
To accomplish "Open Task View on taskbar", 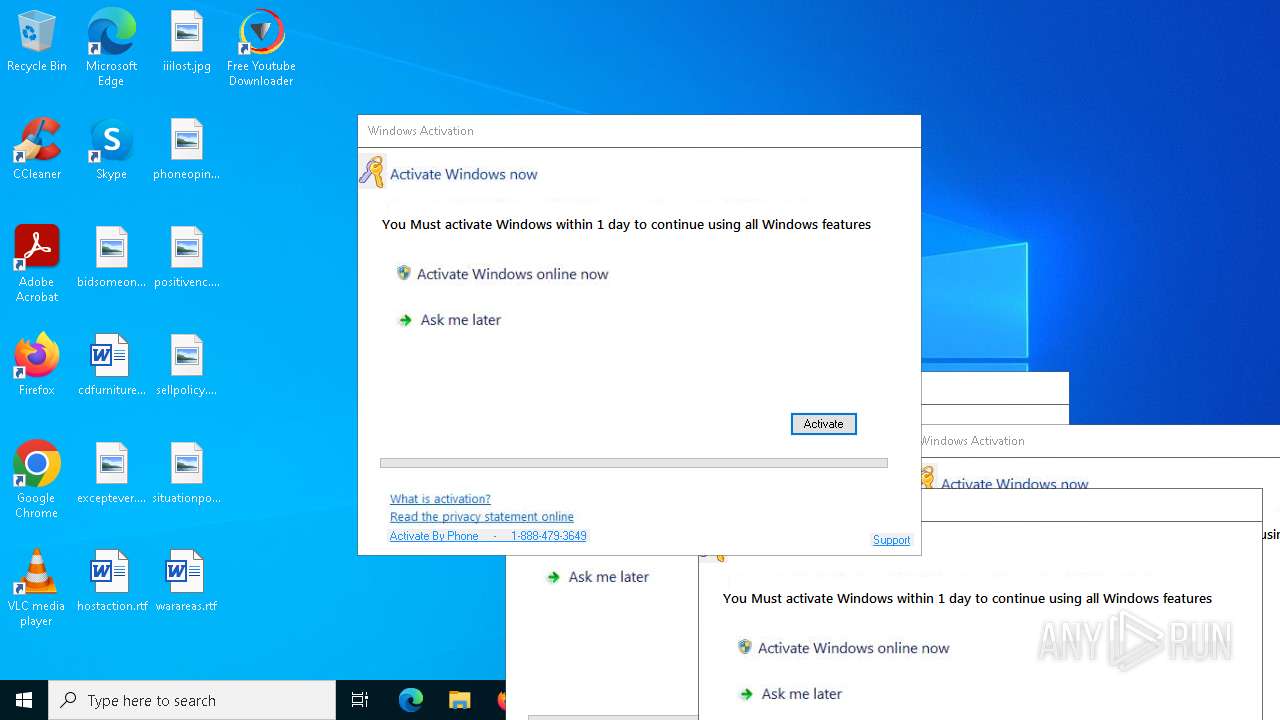I will pyautogui.click(x=360, y=700).
